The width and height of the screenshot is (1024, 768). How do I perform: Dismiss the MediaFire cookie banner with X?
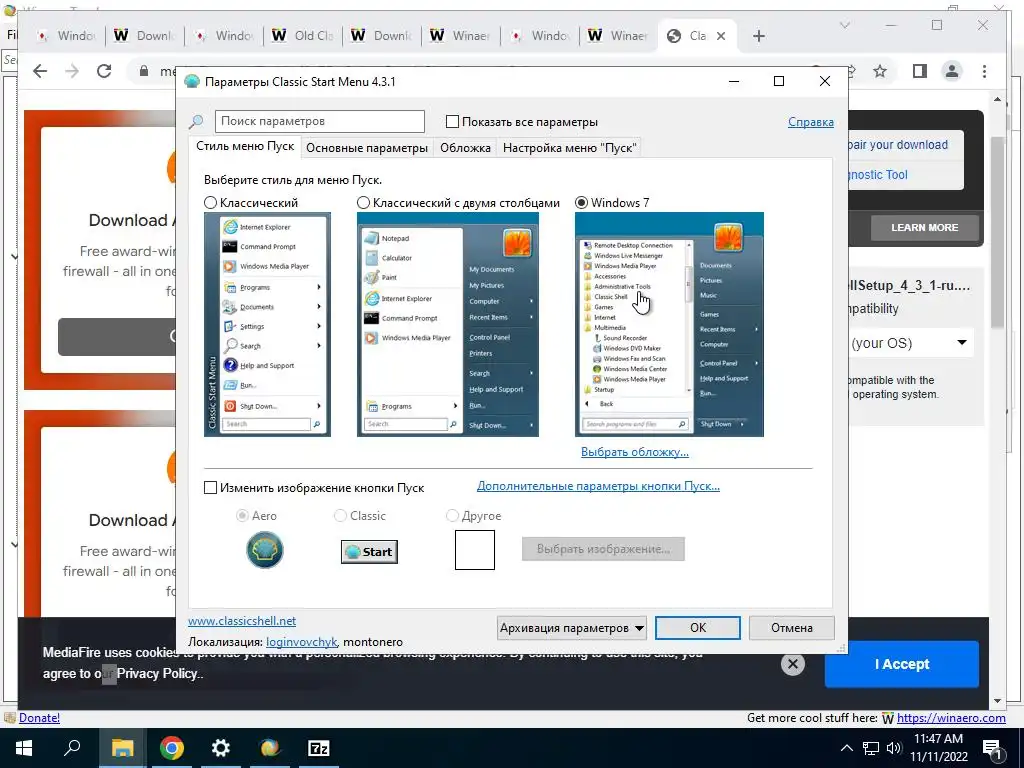[x=793, y=664]
